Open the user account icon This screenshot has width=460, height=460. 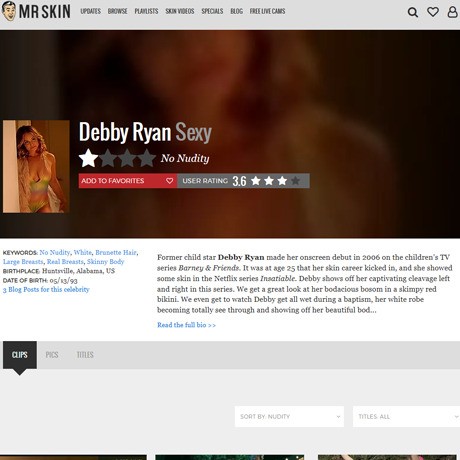(x=452, y=12)
